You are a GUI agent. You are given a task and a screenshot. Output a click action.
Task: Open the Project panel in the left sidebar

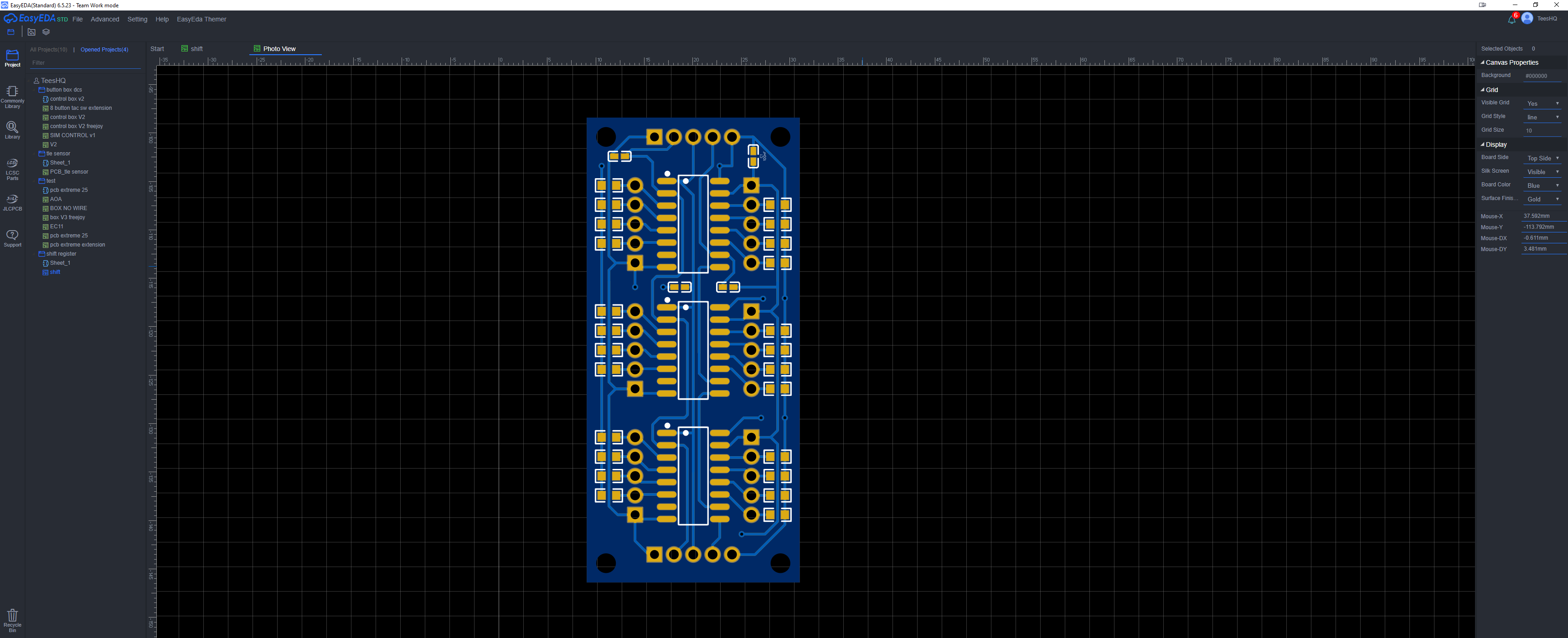click(x=12, y=57)
